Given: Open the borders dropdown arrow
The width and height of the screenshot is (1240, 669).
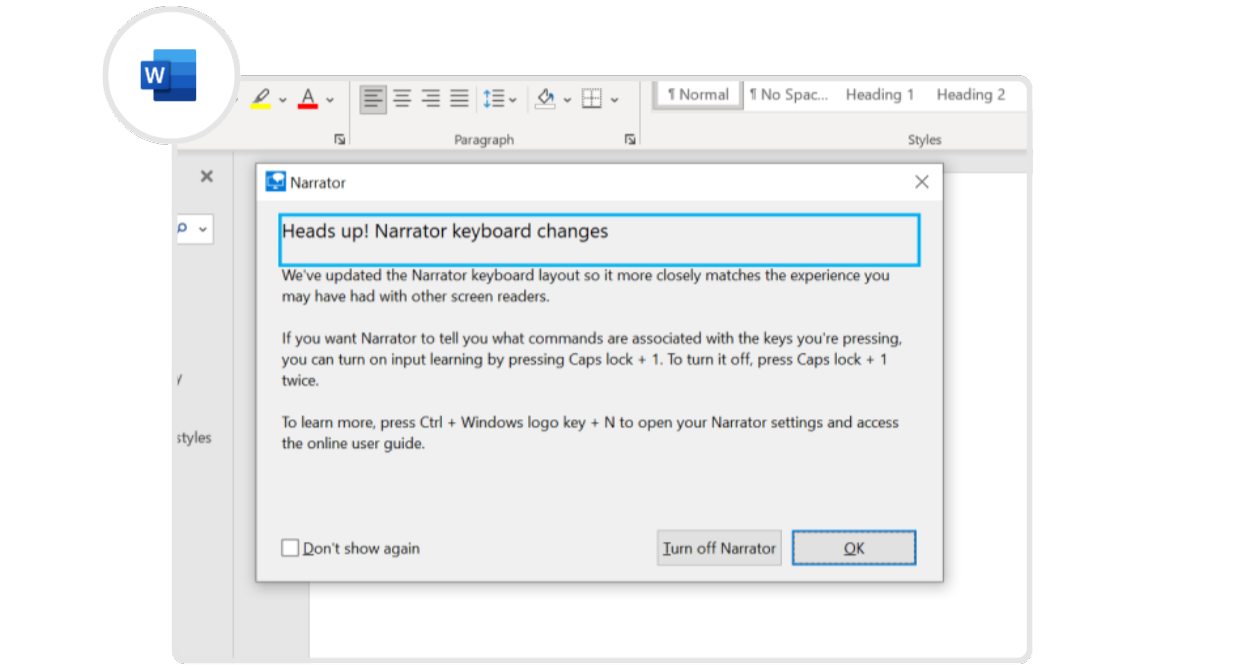Looking at the screenshot, I should coord(614,99).
